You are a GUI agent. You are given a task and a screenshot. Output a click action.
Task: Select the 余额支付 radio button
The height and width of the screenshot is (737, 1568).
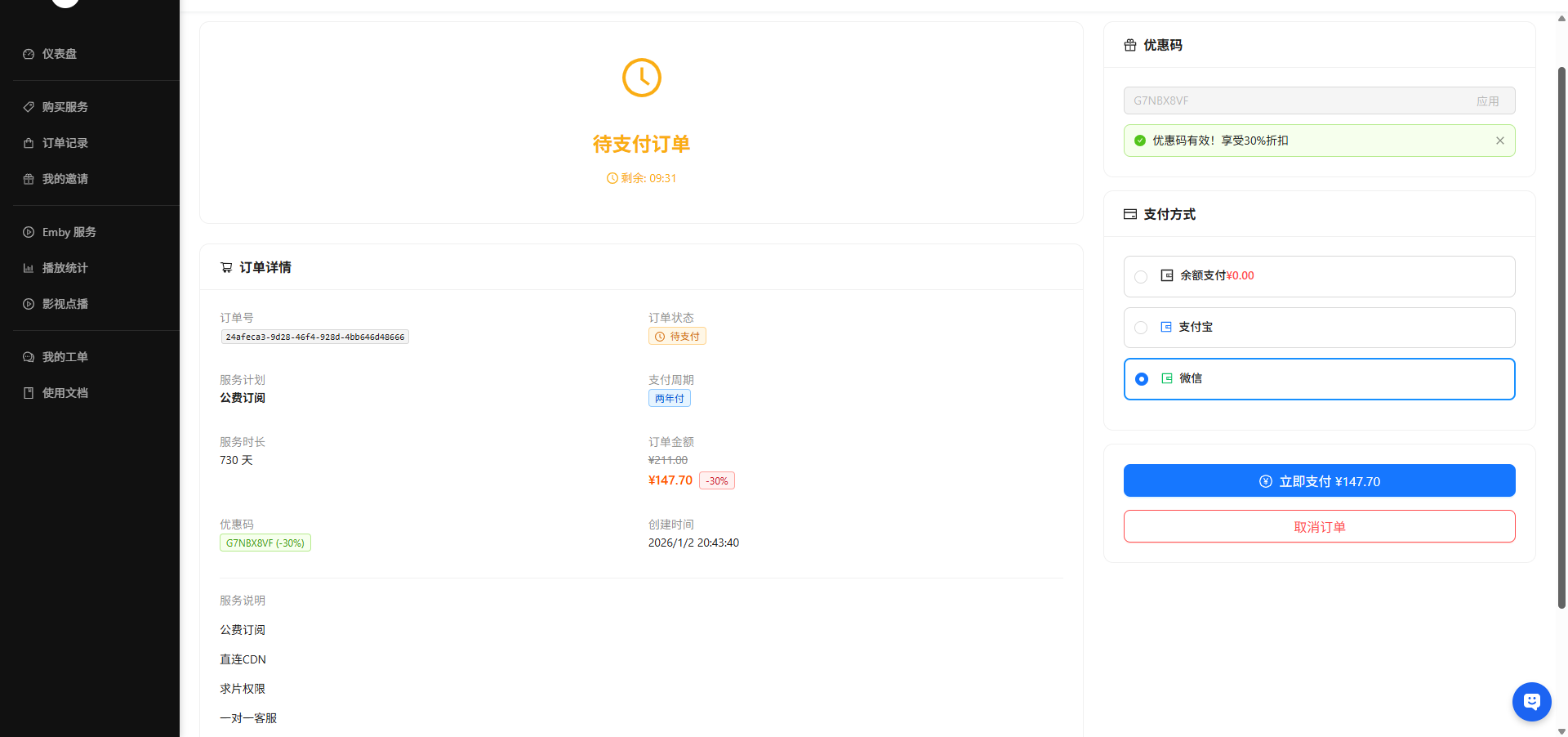click(1141, 277)
